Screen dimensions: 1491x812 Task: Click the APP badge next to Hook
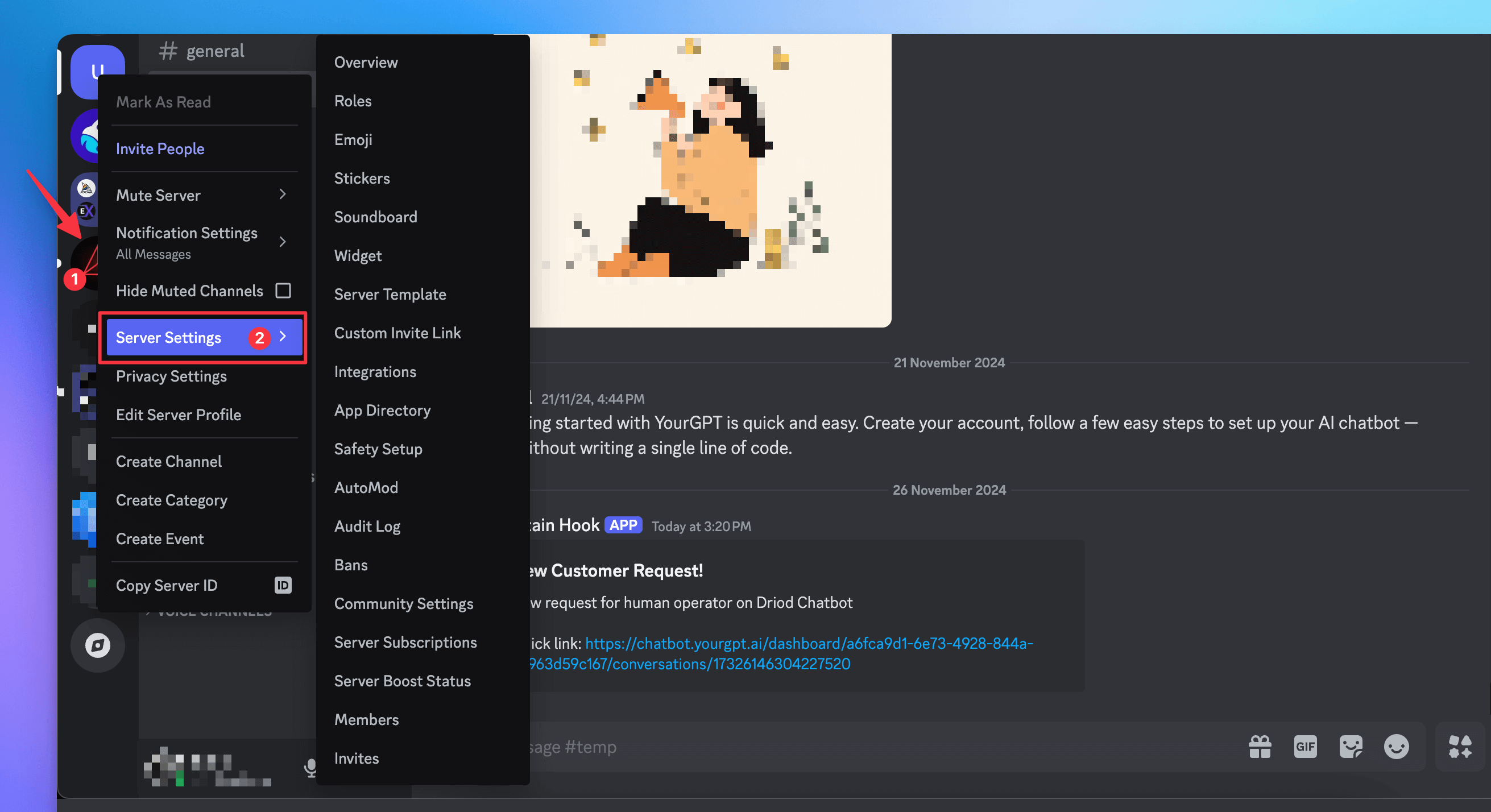point(623,525)
